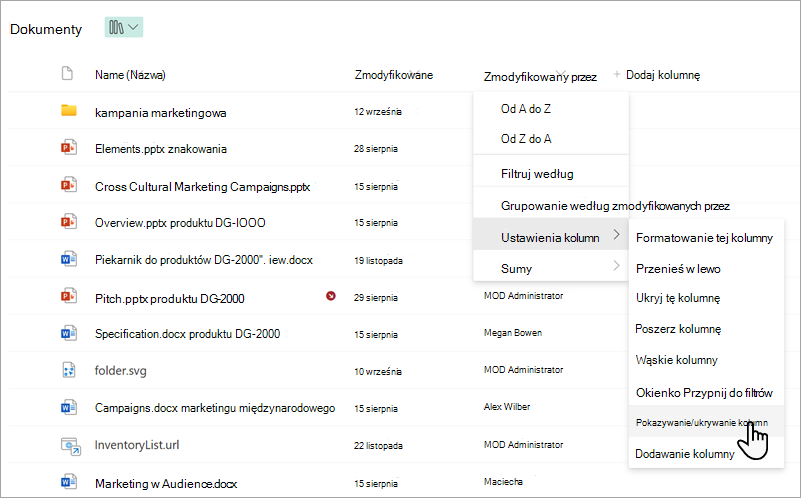Screen dimensions: 801x498
Task: Open Pitch.pptx produktu DG-2000
Action: coord(170,299)
